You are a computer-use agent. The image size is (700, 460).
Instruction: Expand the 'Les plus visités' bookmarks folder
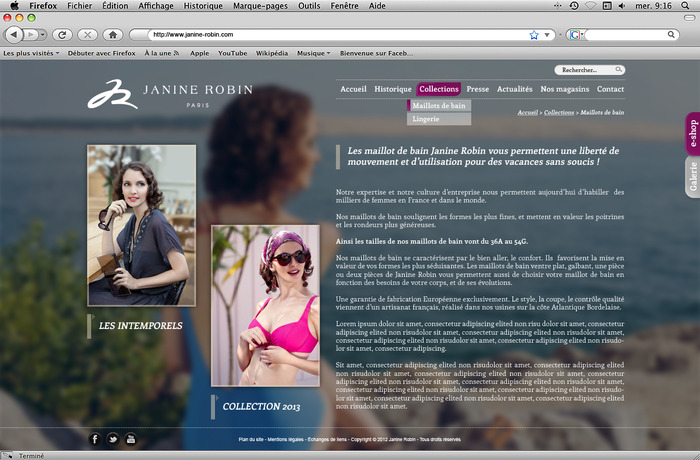coord(31,53)
